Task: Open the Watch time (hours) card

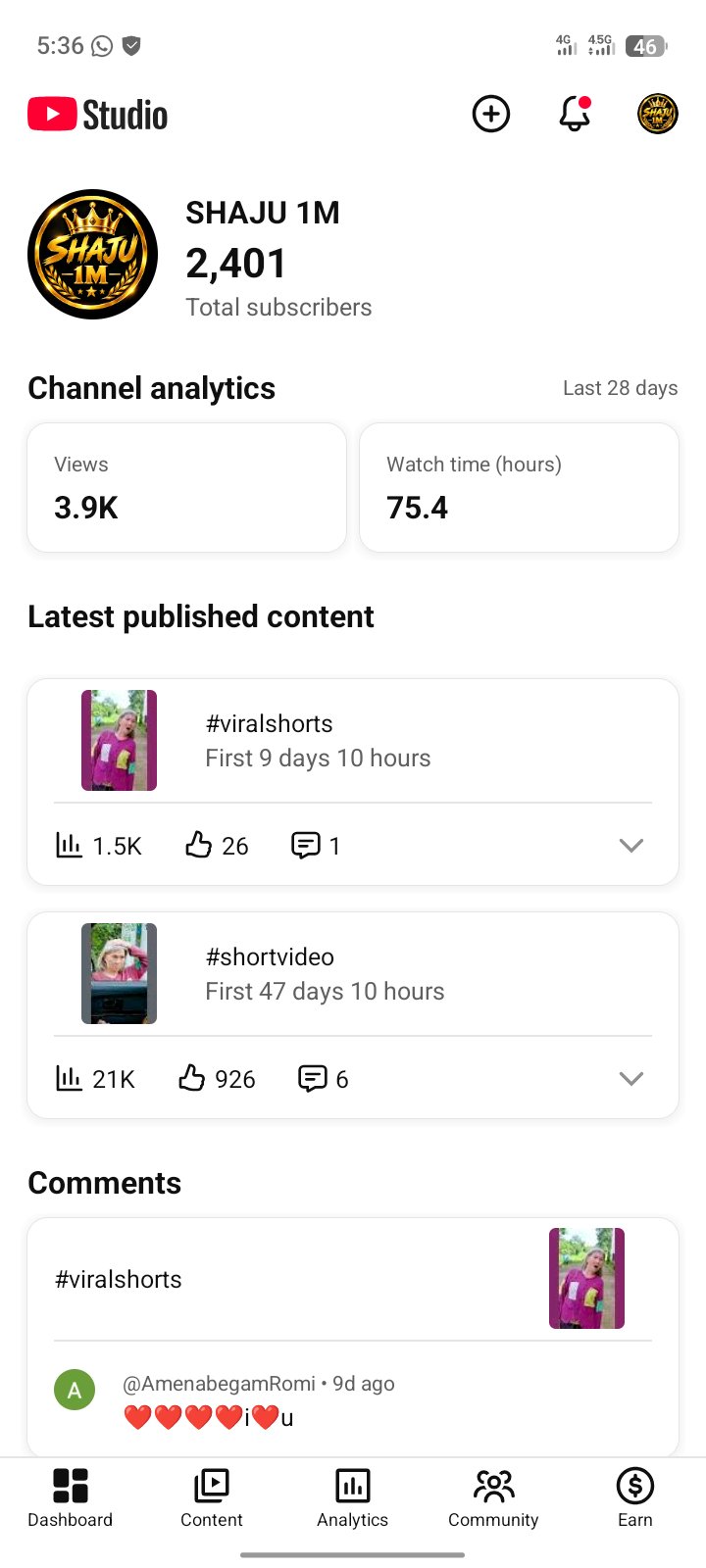Action: click(x=519, y=487)
